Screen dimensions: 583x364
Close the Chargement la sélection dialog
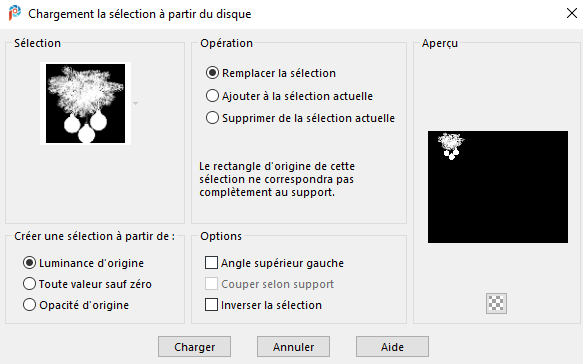[571, 13]
